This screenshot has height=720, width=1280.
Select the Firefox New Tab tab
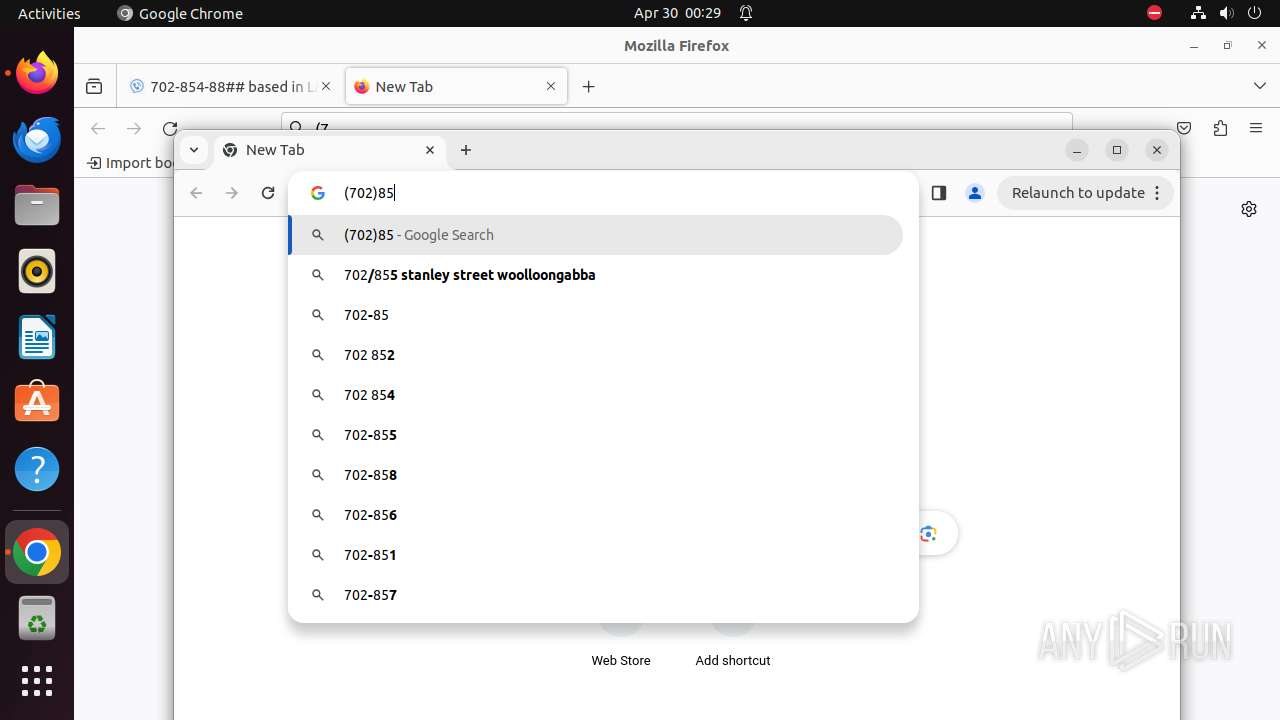[x=456, y=86]
